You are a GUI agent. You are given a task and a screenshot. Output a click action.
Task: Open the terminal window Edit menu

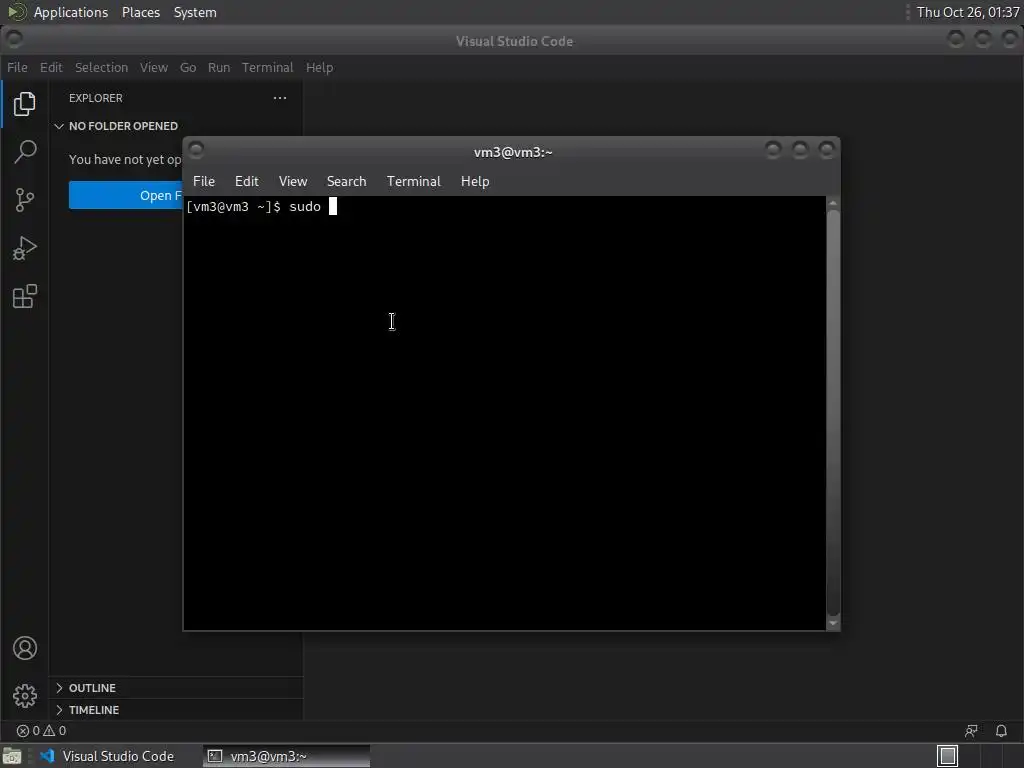tap(247, 182)
